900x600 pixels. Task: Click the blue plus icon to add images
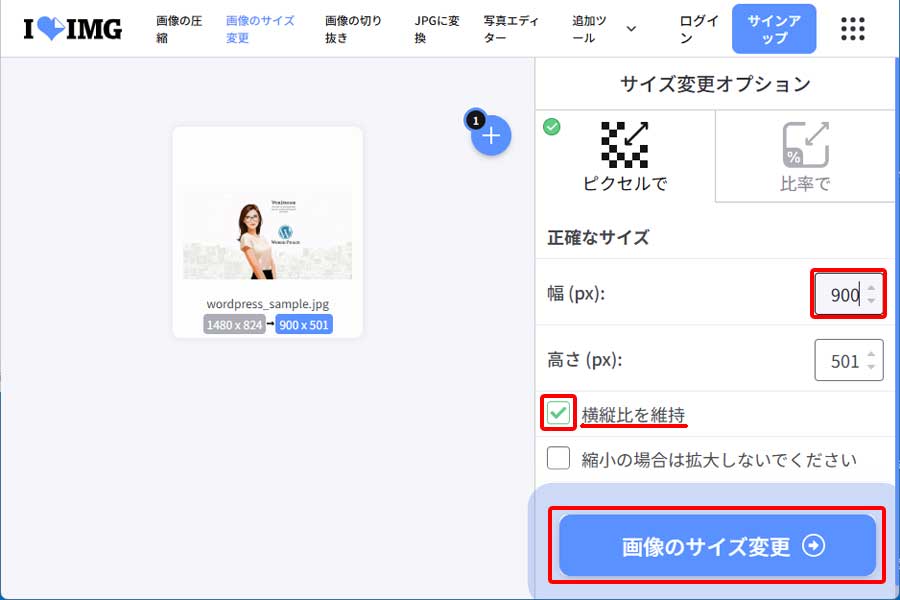pyautogui.click(x=491, y=135)
